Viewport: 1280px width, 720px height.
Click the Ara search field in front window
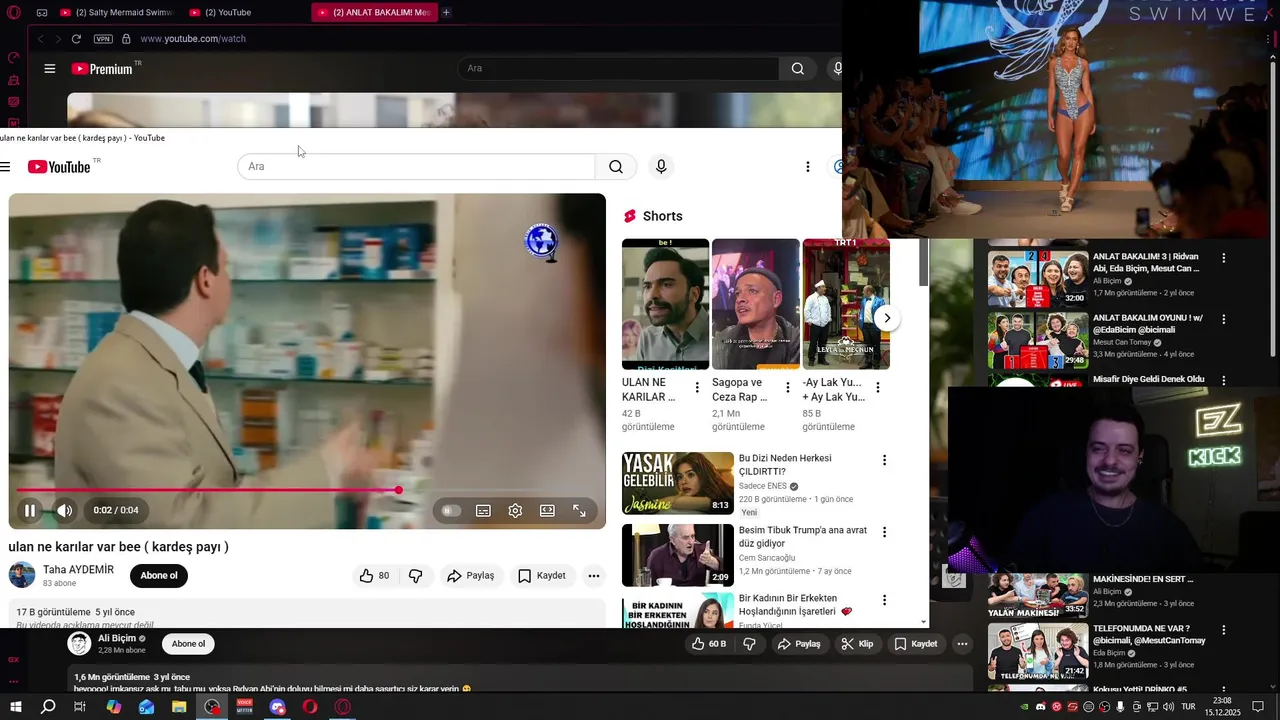(416, 166)
